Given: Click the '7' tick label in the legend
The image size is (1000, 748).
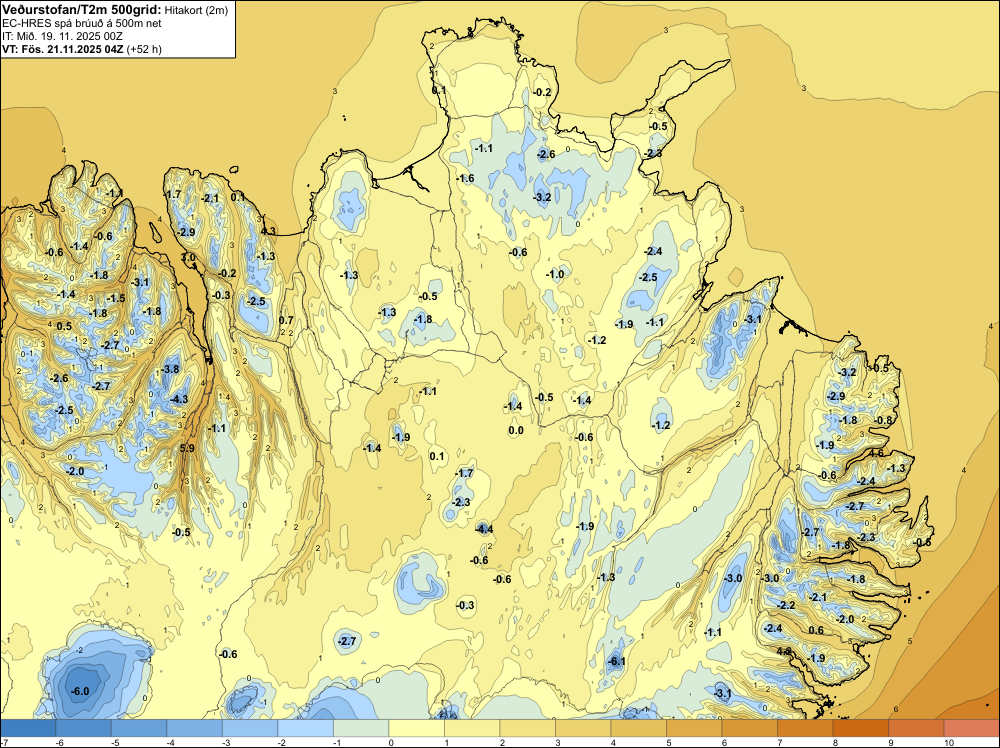Looking at the screenshot, I should pyautogui.click(x=779, y=742).
